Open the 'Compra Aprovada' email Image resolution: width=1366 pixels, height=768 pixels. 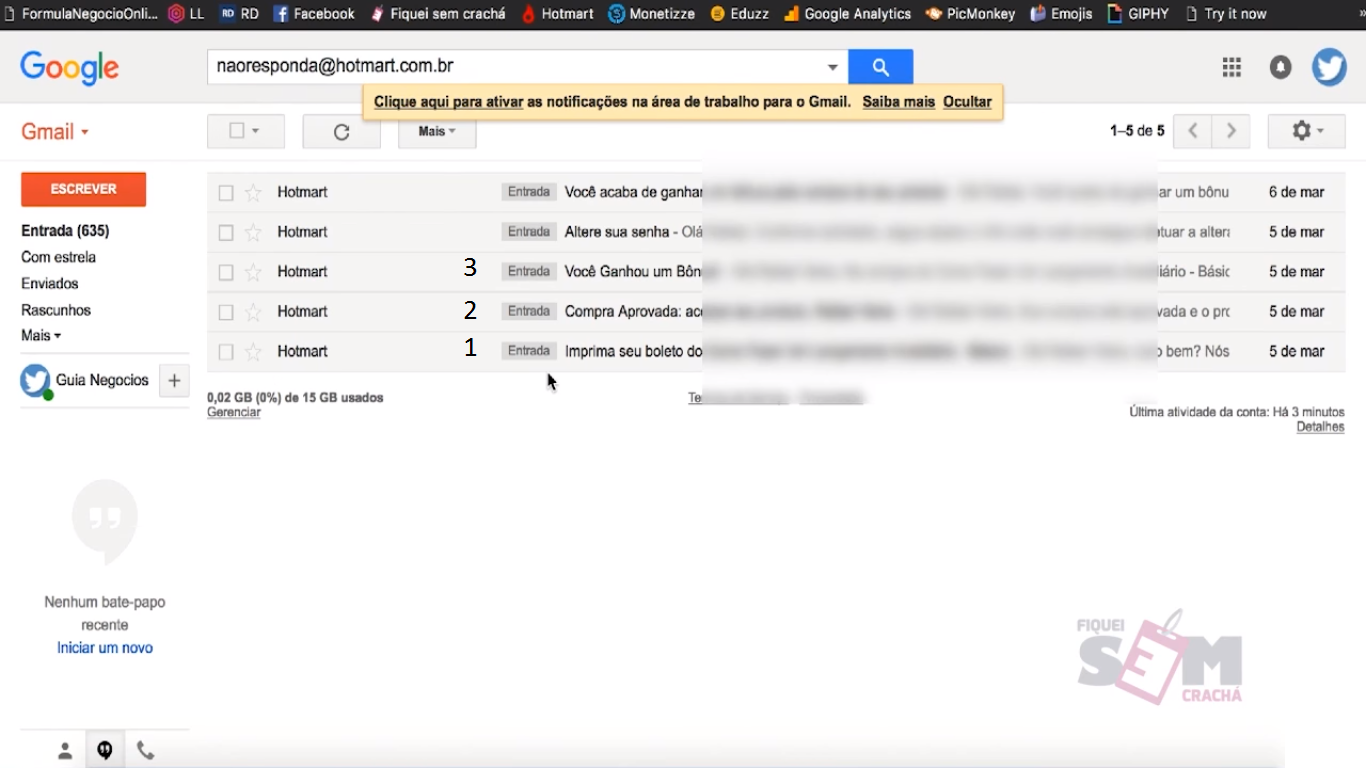pyautogui.click(x=775, y=312)
